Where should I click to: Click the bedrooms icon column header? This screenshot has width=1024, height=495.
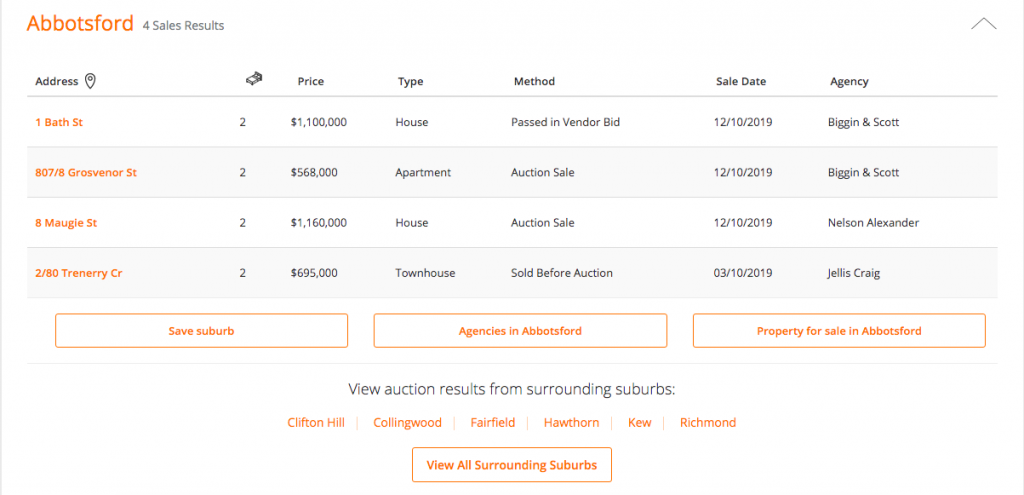[253, 79]
